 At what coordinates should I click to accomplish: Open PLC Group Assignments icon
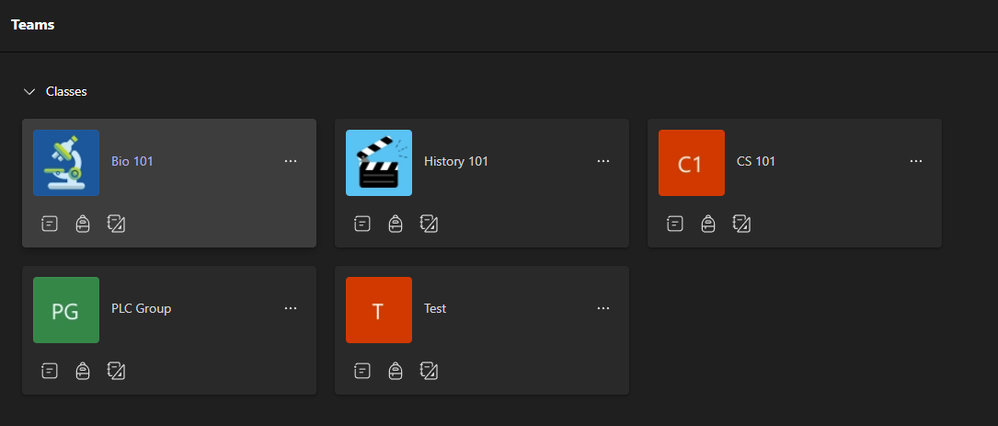[x=50, y=371]
